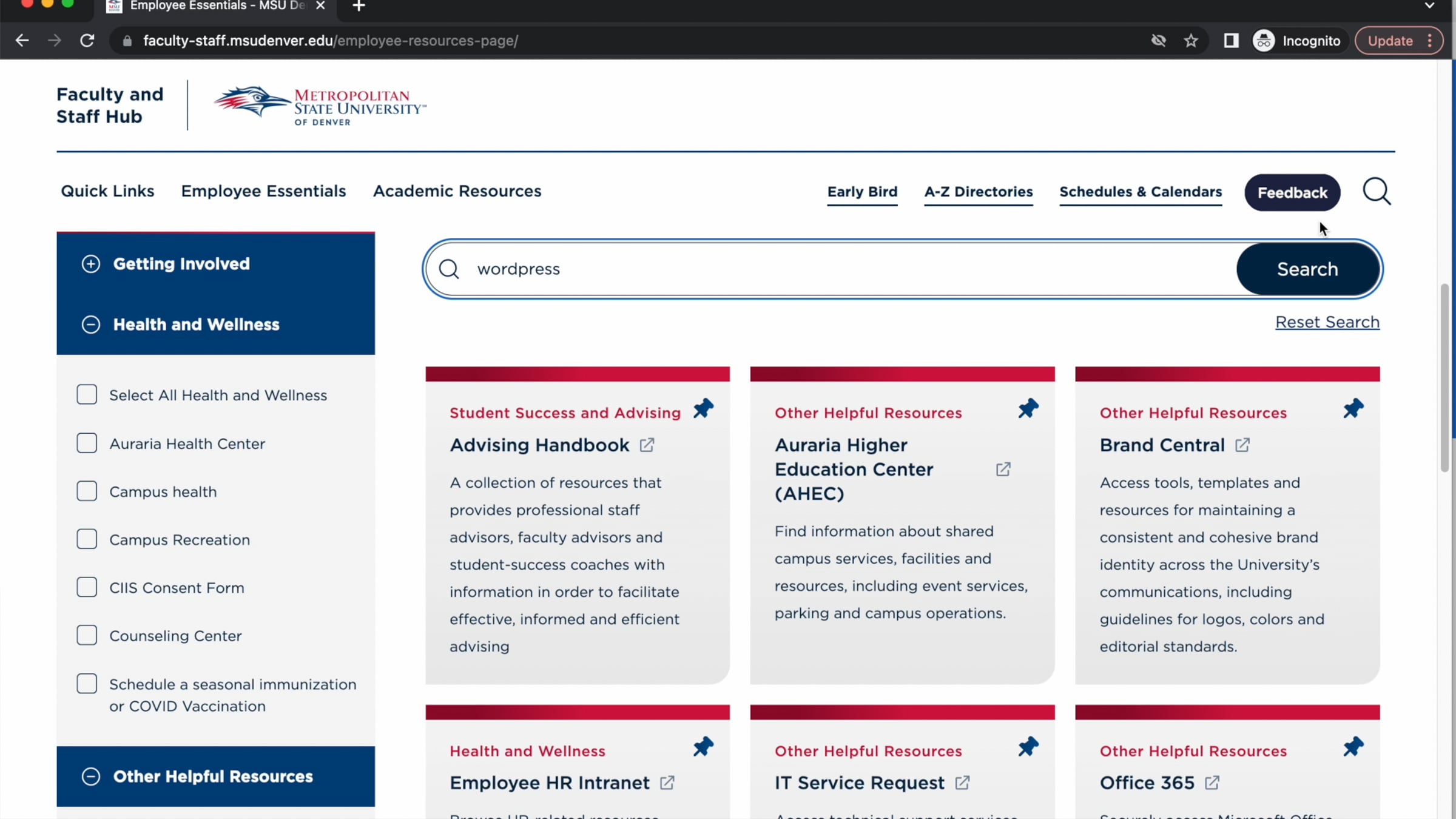Go forward in browser history
Image resolution: width=1456 pixels, height=819 pixels.
(x=55, y=41)
